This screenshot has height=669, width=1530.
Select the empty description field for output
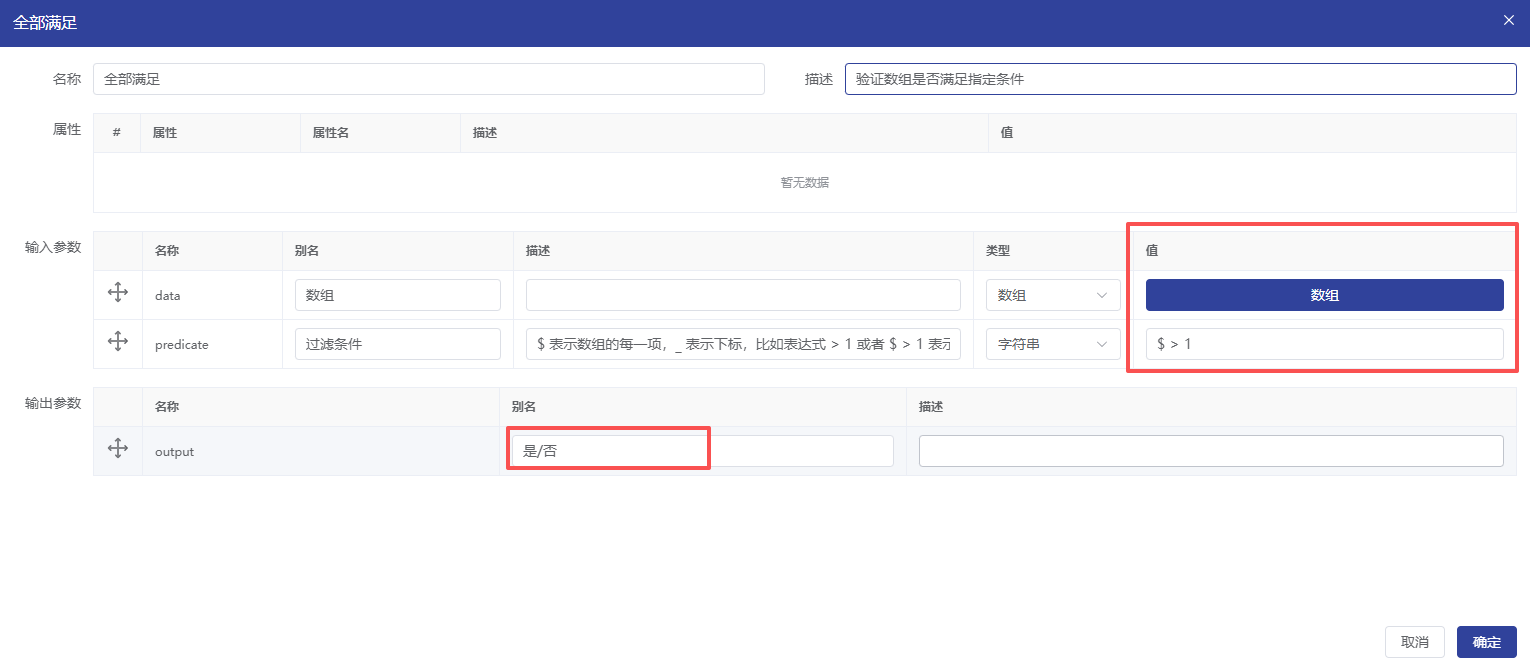point(1210,451)
